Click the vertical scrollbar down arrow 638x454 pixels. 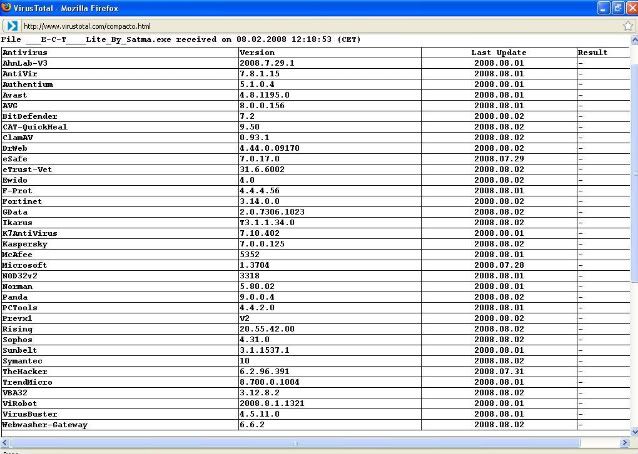click(634, 432)
